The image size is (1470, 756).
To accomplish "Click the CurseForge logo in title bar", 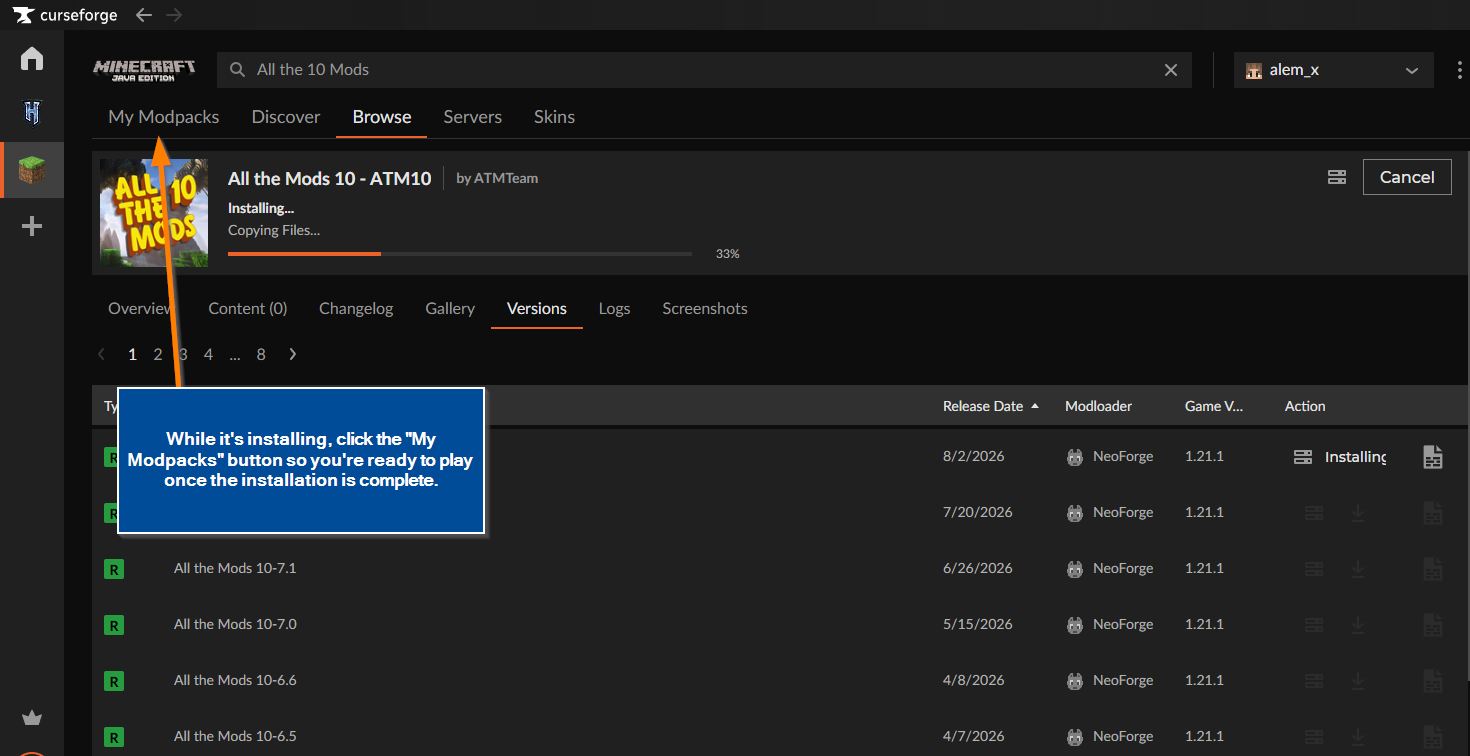I will (66, 15).
